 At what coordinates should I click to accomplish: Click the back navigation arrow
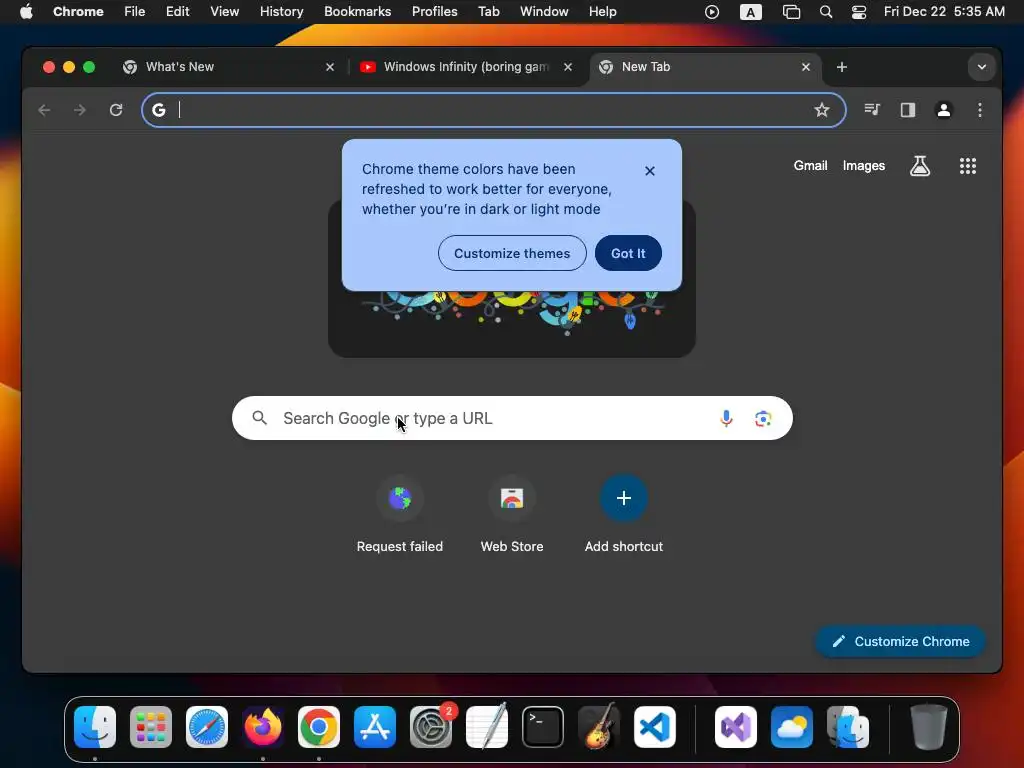[x=44, y=110]
